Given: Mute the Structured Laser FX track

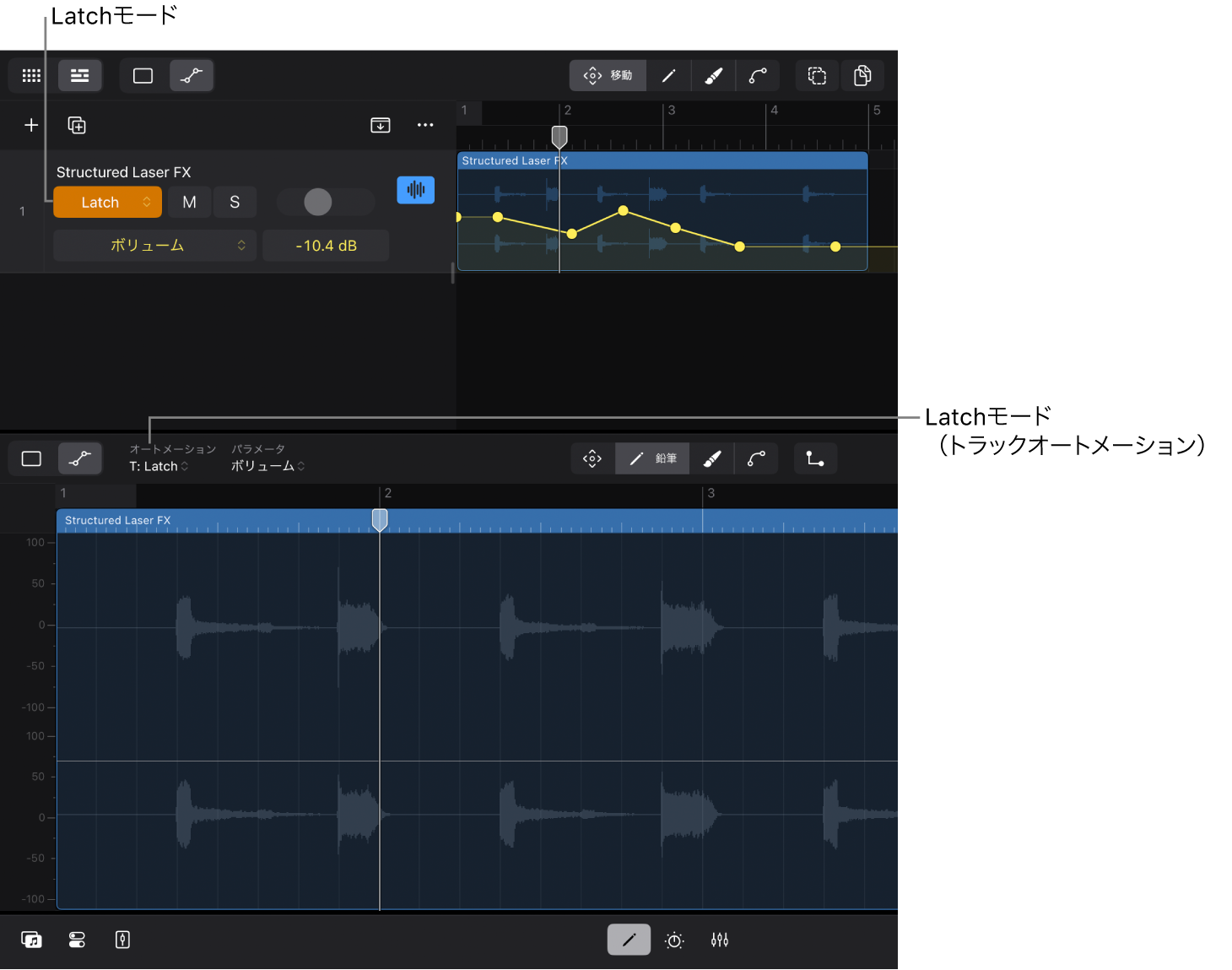Looking at the screenshot, I should [x=189, y=203].
